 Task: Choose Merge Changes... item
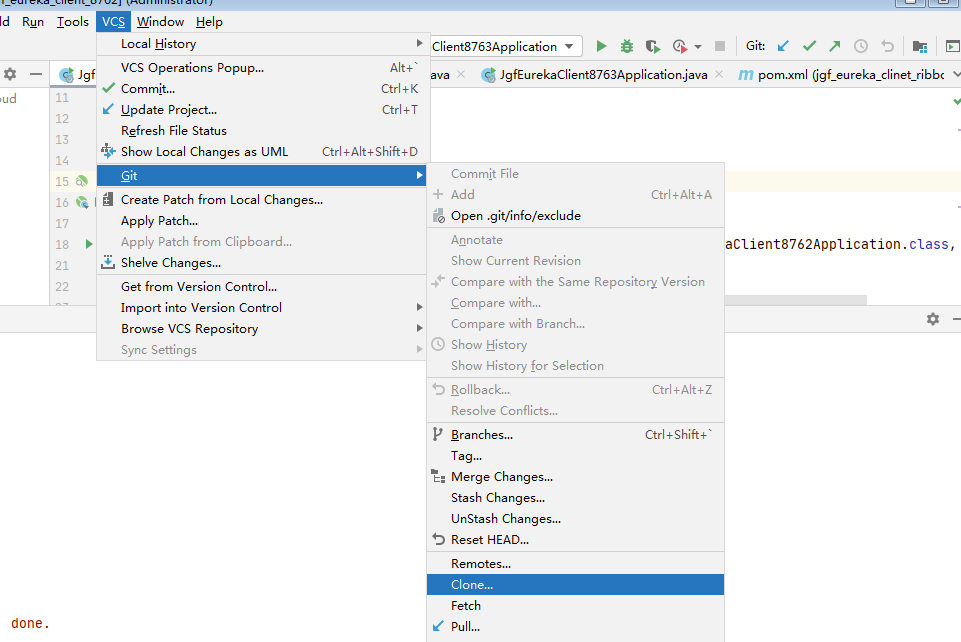coord(575,476)
